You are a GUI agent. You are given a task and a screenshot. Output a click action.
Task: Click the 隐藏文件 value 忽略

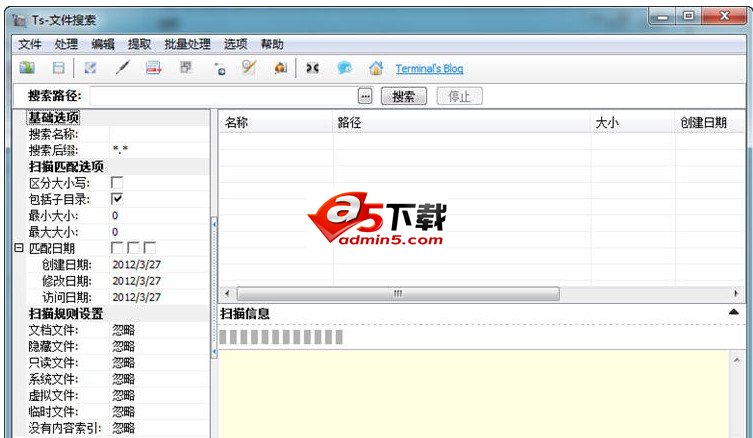pos(123,346)
